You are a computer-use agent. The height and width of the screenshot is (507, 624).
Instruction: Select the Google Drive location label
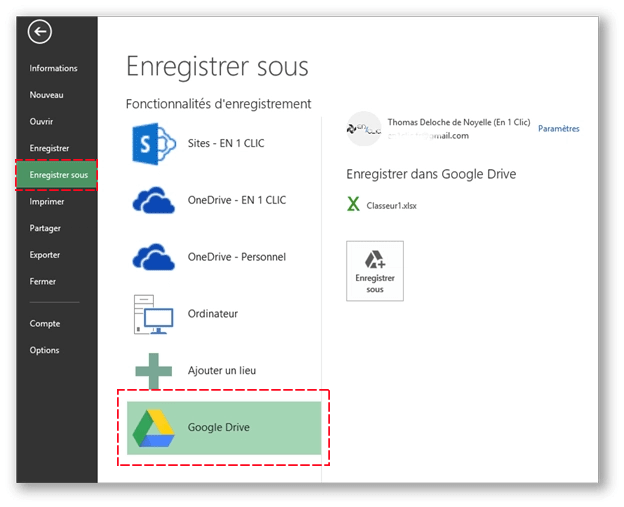tap(219, 427)
